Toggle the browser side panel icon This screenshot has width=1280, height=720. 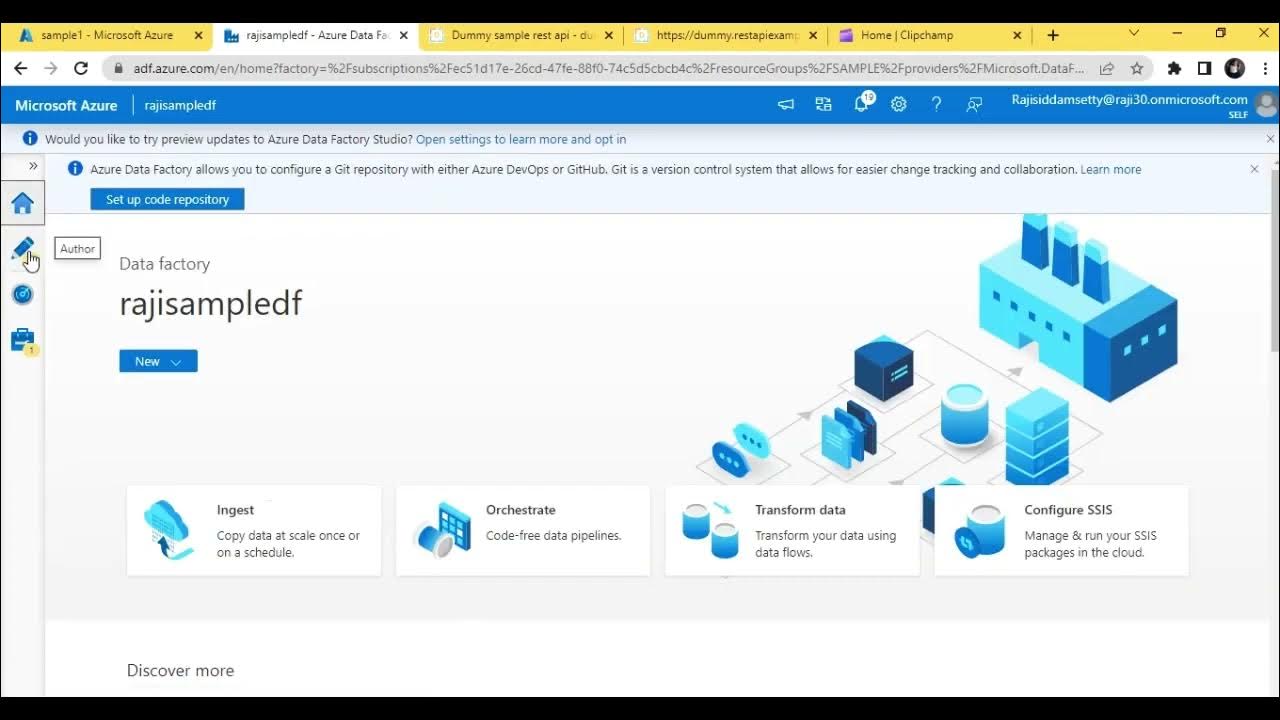1204,69
